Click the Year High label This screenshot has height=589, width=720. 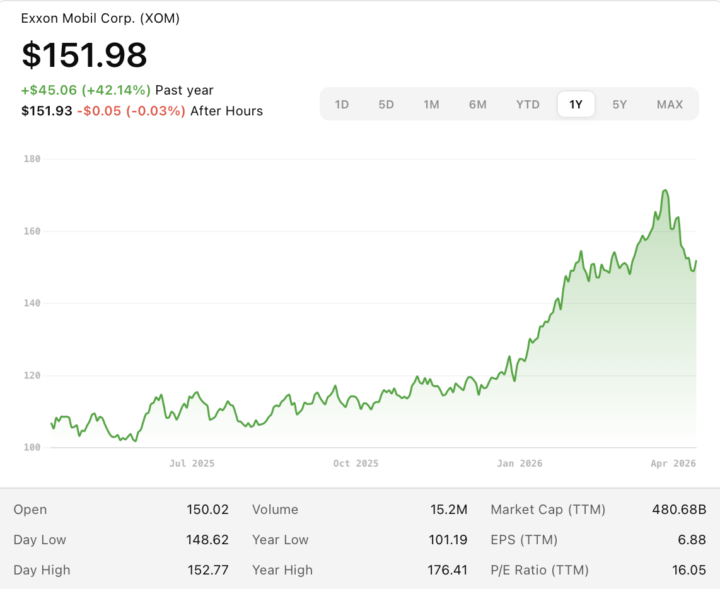282,570
